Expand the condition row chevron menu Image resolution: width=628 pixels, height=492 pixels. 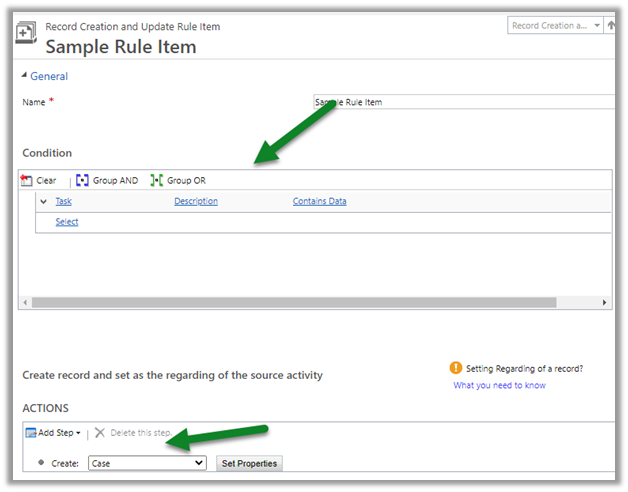pos(43,202)
